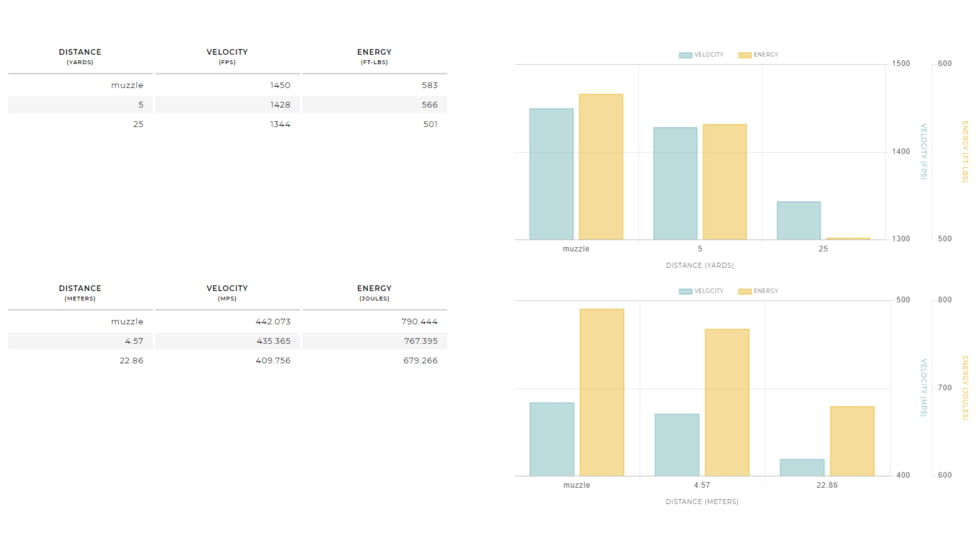Screen dimensions: 978x550
Task: Click the muzzle velocity bar in the yards chart
Action: [x=551, y=174]
